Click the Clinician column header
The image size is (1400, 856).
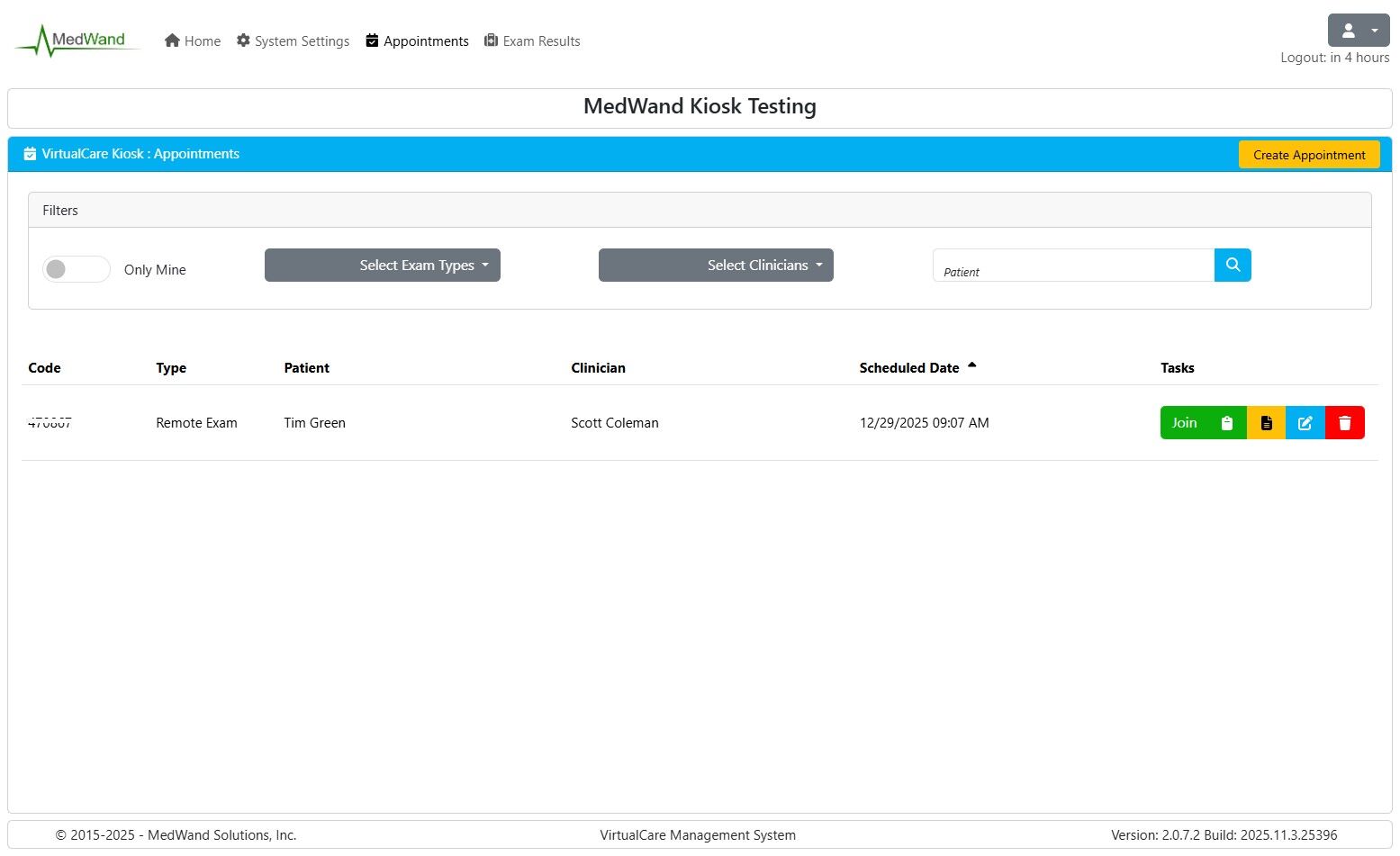pyautogui.click(x=598, y=368)
